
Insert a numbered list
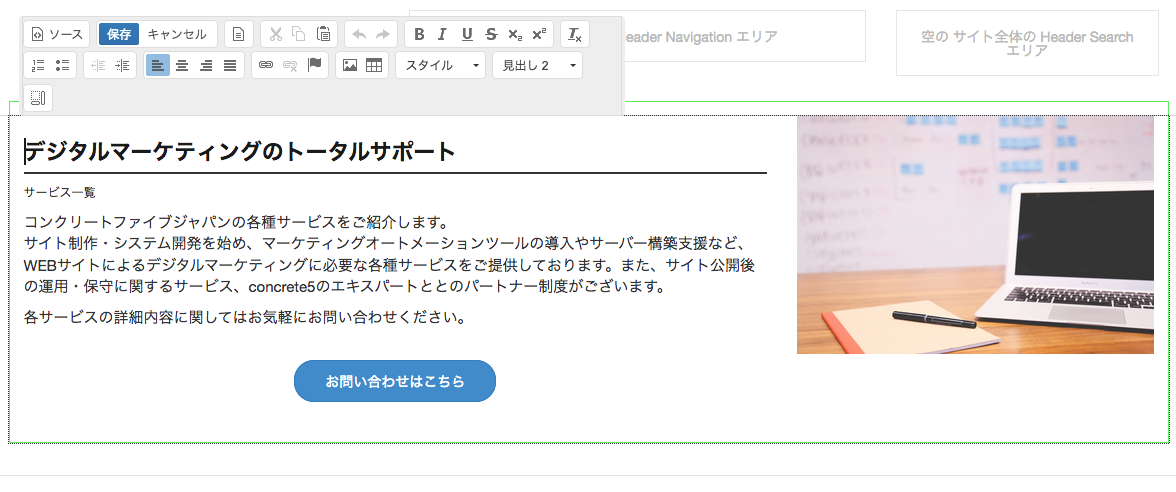point(38,65)
